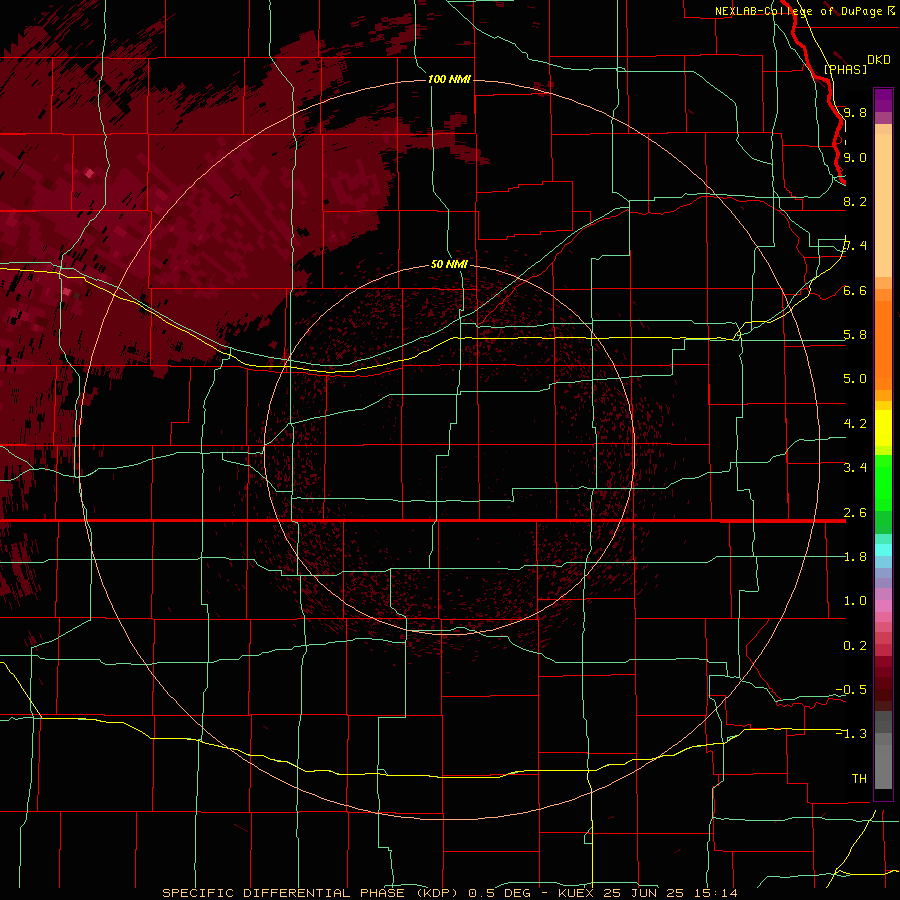Click the 4.2 value on the color scale

tap(855, 424)
